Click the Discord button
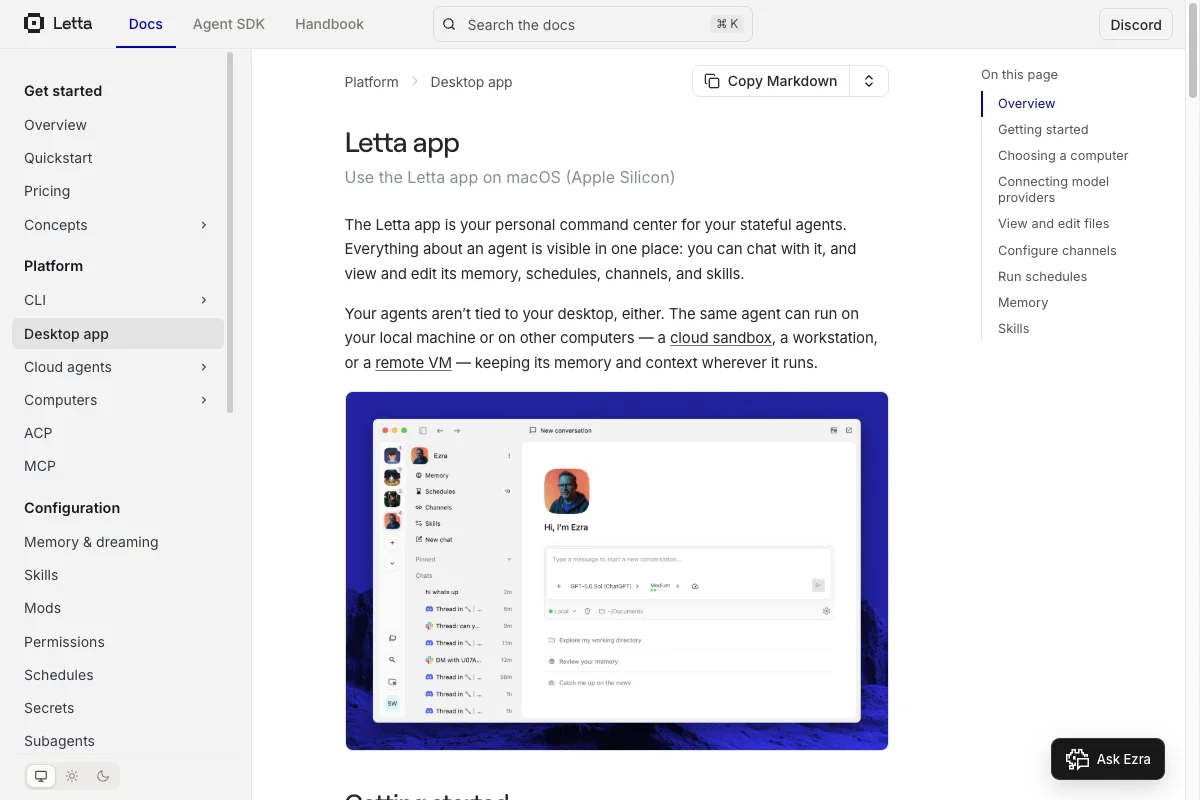 (x=1136, y=25)
